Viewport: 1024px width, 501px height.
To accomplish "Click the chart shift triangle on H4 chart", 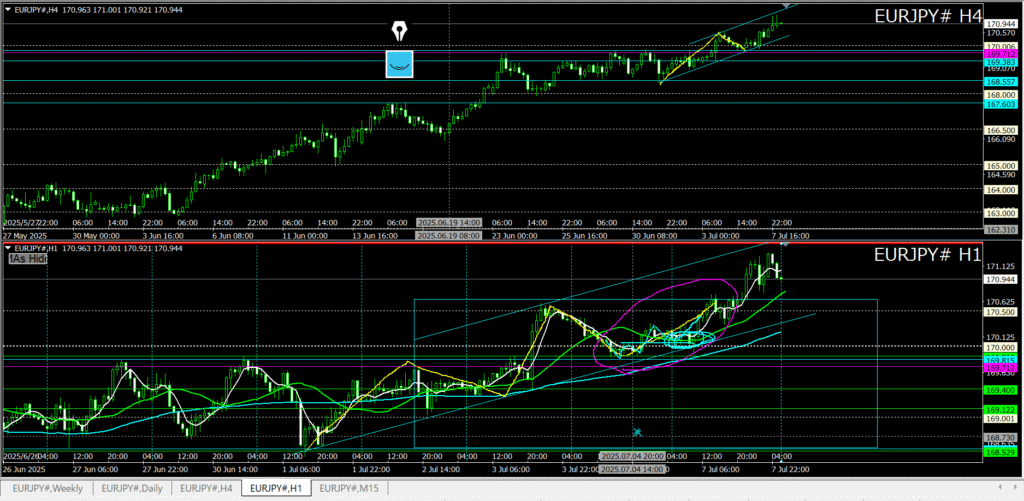I will click(785, 6).
